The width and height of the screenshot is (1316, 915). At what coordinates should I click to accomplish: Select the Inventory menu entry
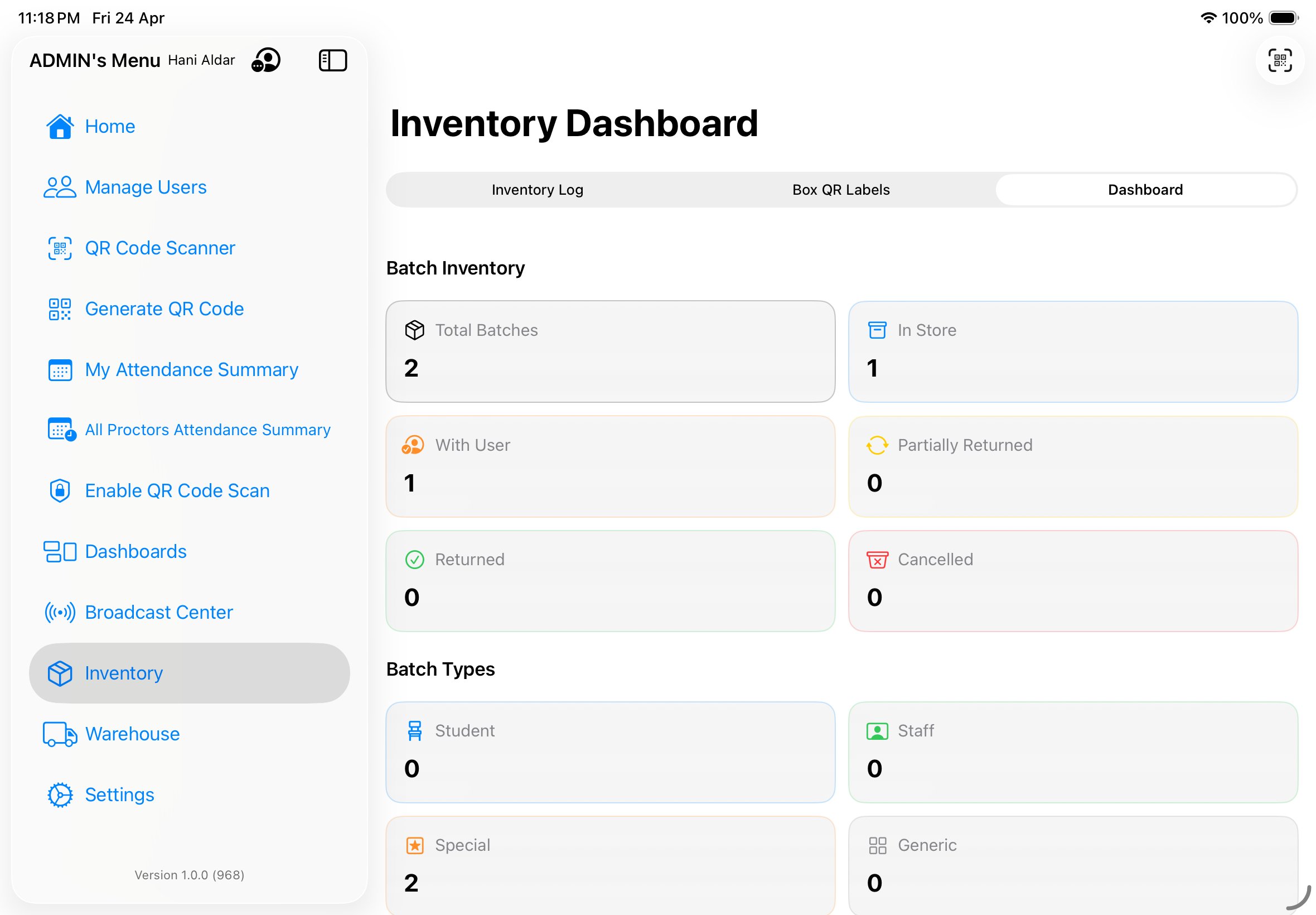point(123,673)
